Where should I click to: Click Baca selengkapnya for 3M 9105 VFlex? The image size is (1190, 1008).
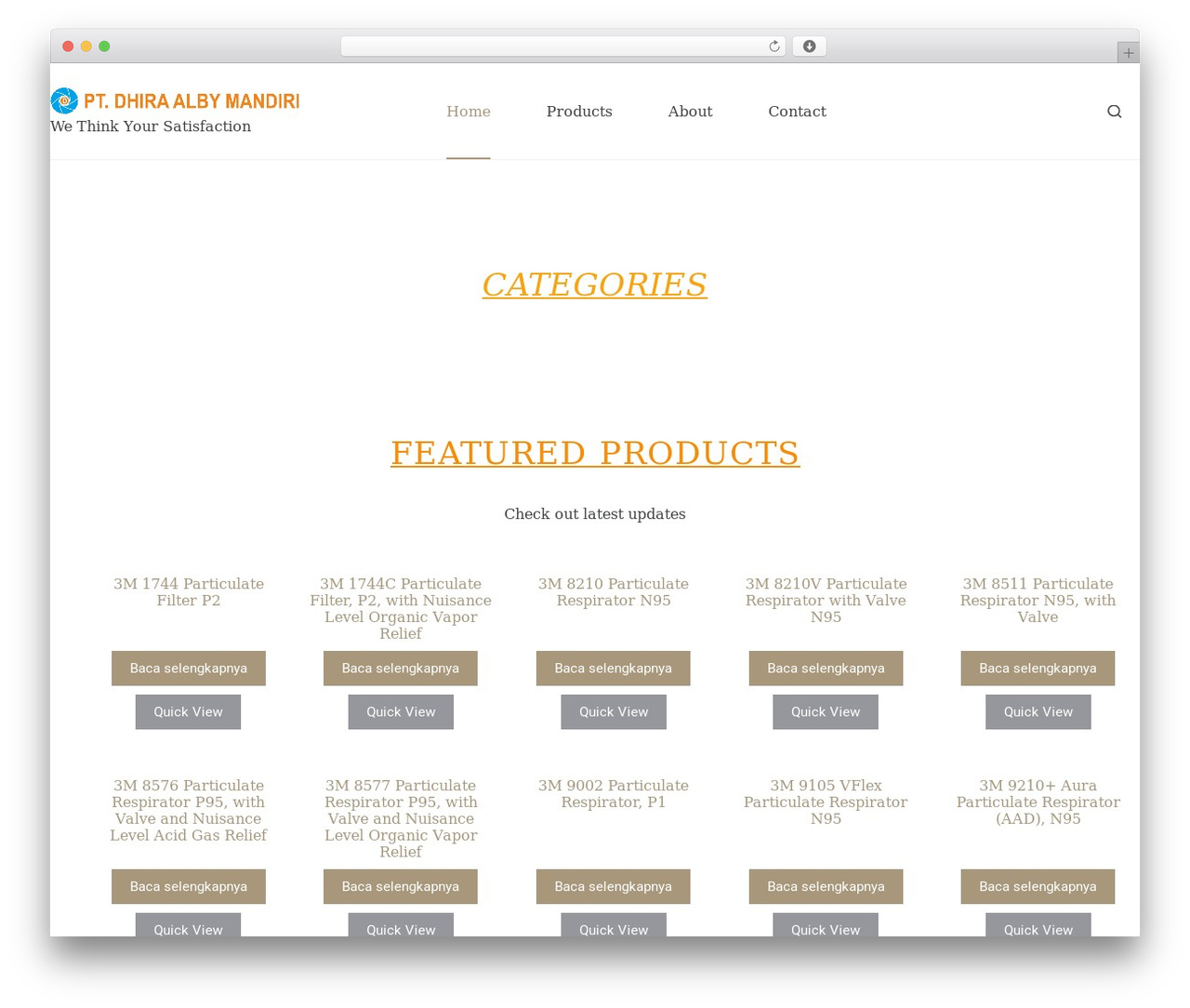click(x=826, y=887)
